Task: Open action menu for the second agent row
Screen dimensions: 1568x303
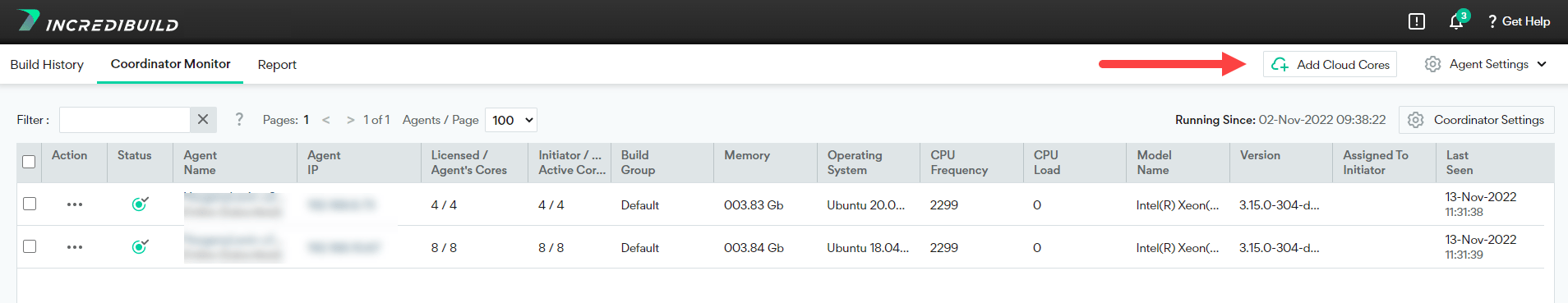Action: pyautogui.click(x=75, y=247)
